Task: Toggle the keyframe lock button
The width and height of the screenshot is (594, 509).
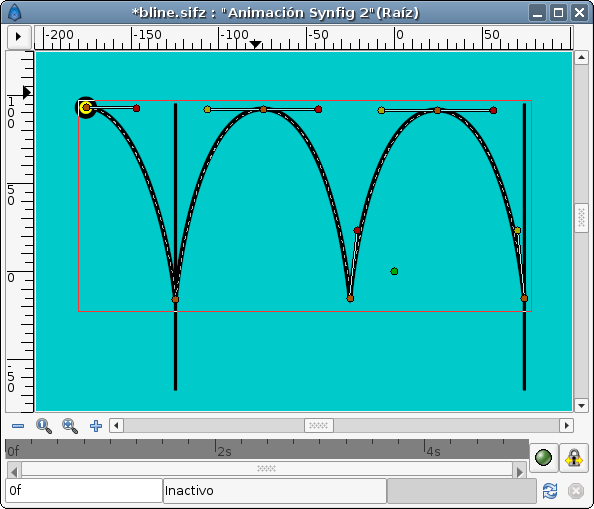Action: pos(574,457)
